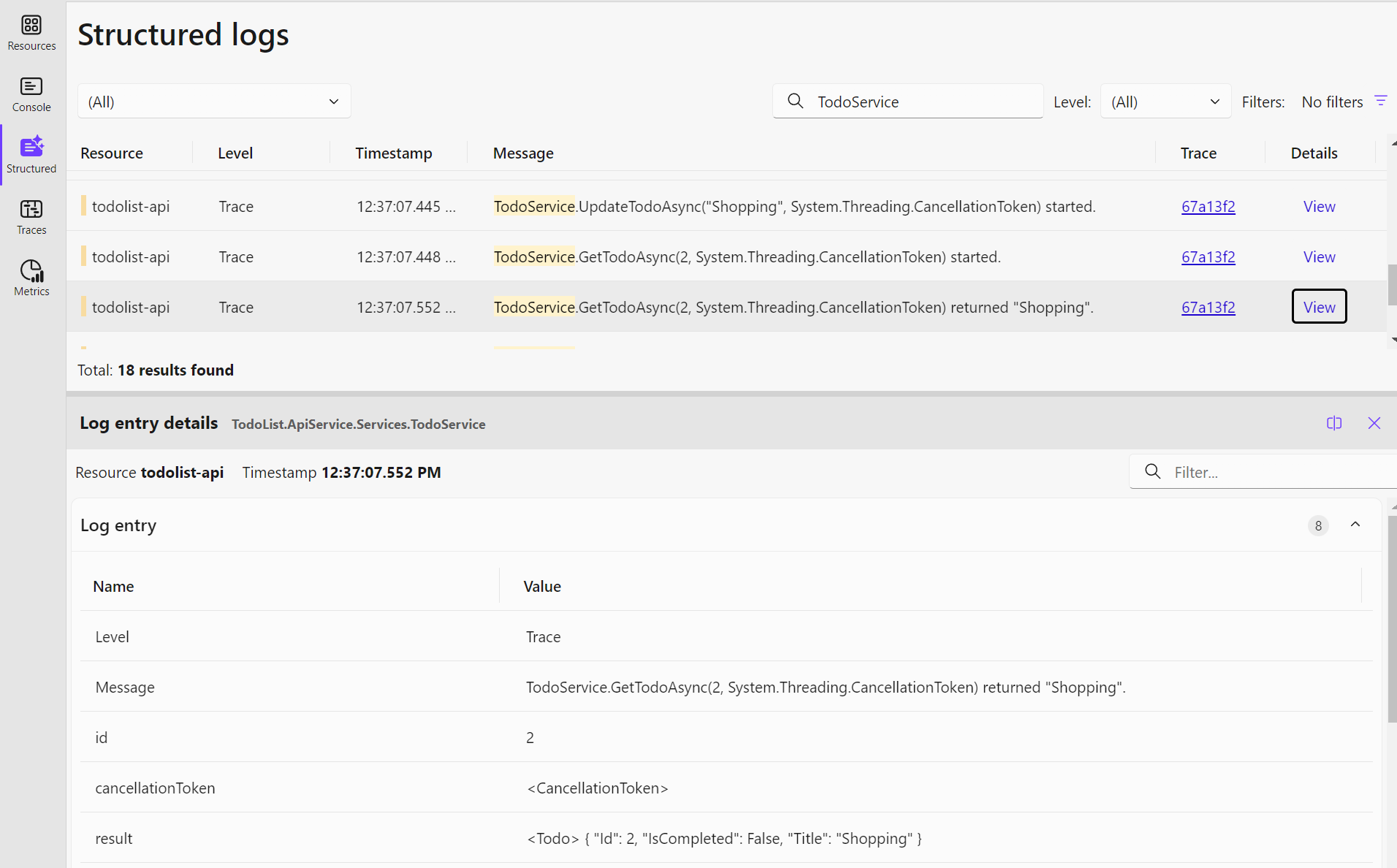View details for UpdateTodoAsync started row
The image size is (1397, 868).
click(x=1319, y=207)
